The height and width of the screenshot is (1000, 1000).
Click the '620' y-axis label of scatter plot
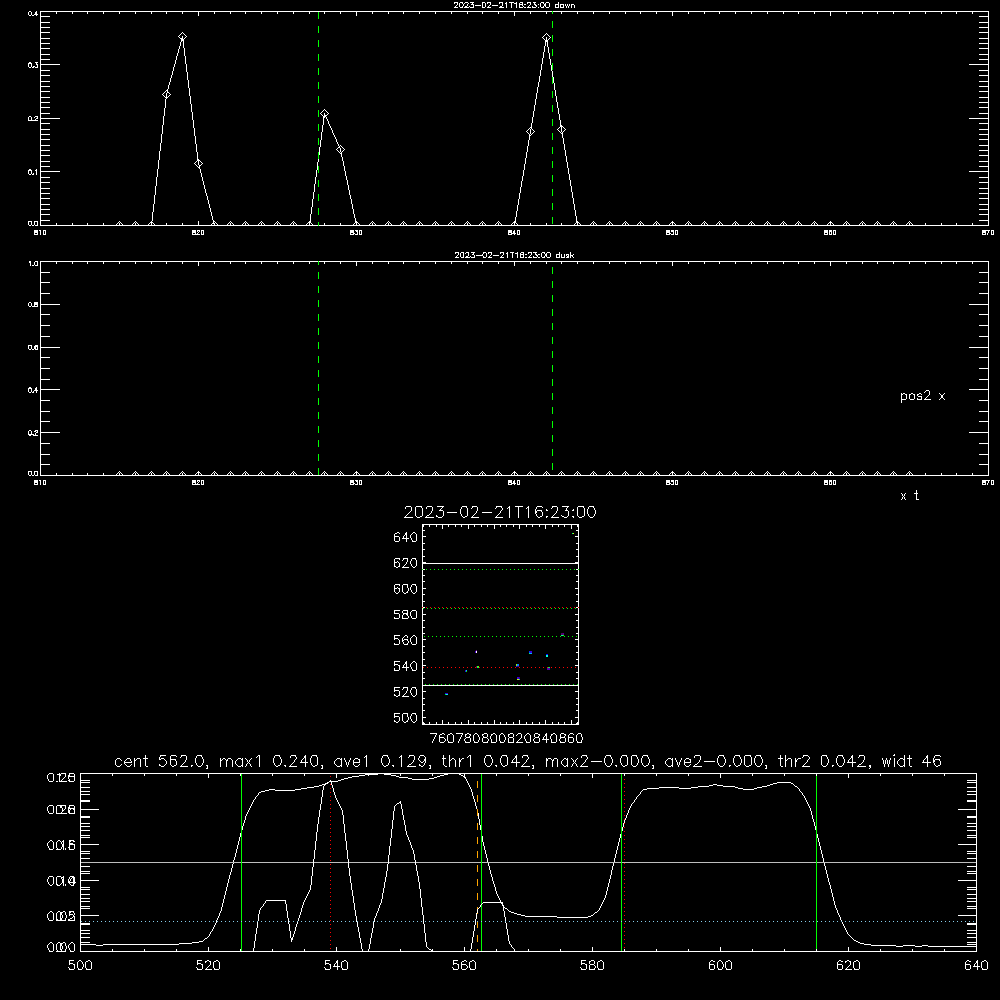click(x=406, y=563)
